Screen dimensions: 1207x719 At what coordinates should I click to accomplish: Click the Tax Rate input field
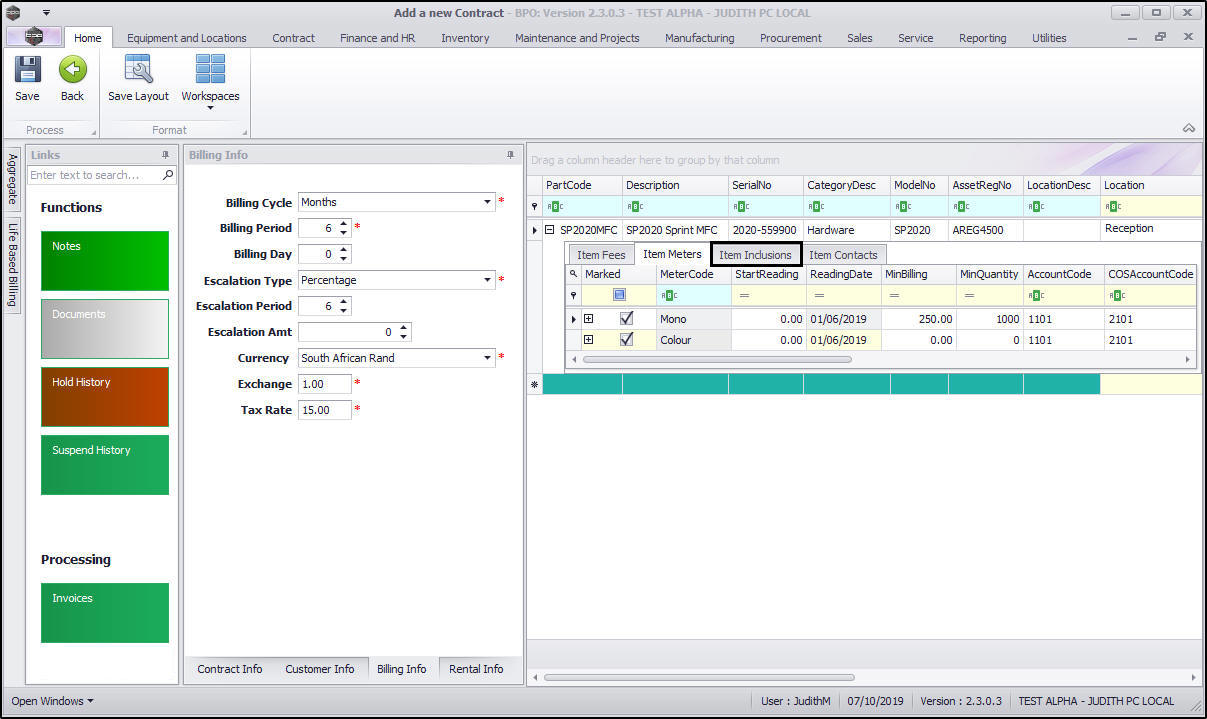tap(324, 410)
